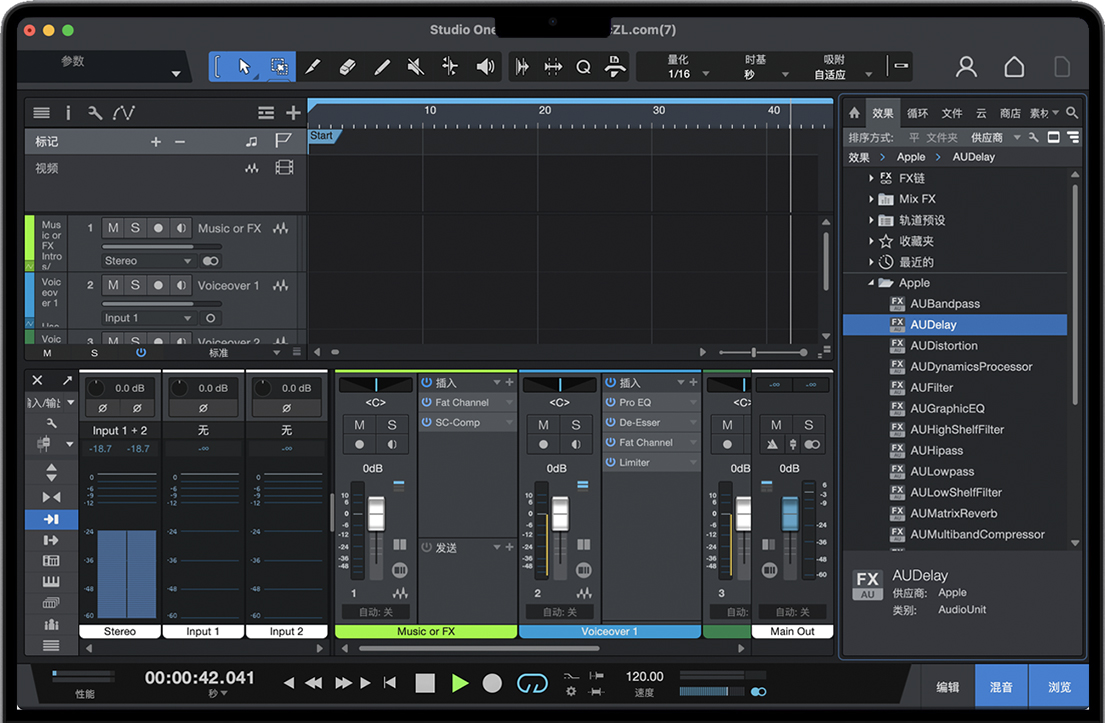This screenshot has width=1105, height=723.
Task: Expand the FX链 folder
Action: [872, 178]
